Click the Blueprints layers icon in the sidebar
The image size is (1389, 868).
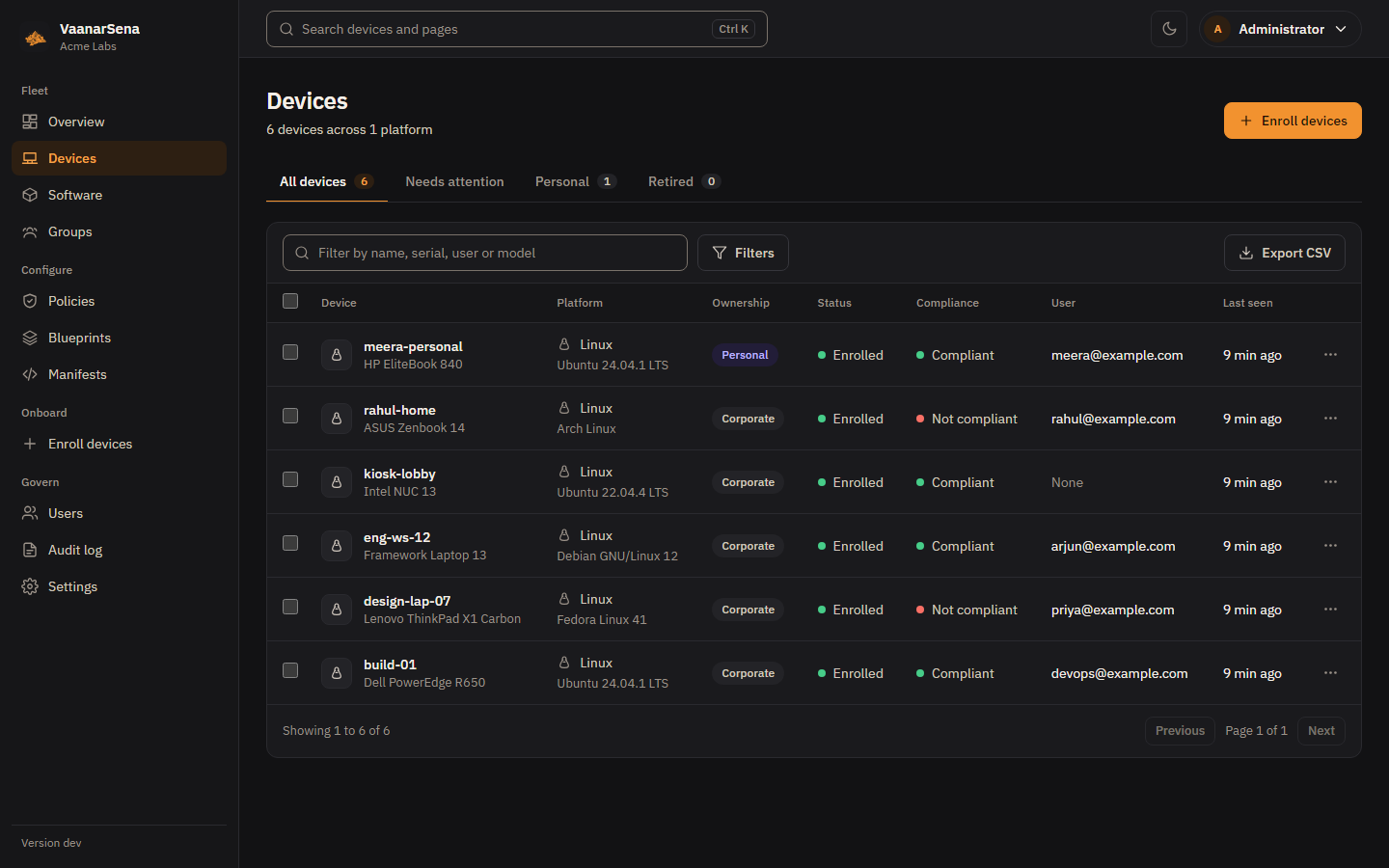pyautogui.click(x=30, y=338)
